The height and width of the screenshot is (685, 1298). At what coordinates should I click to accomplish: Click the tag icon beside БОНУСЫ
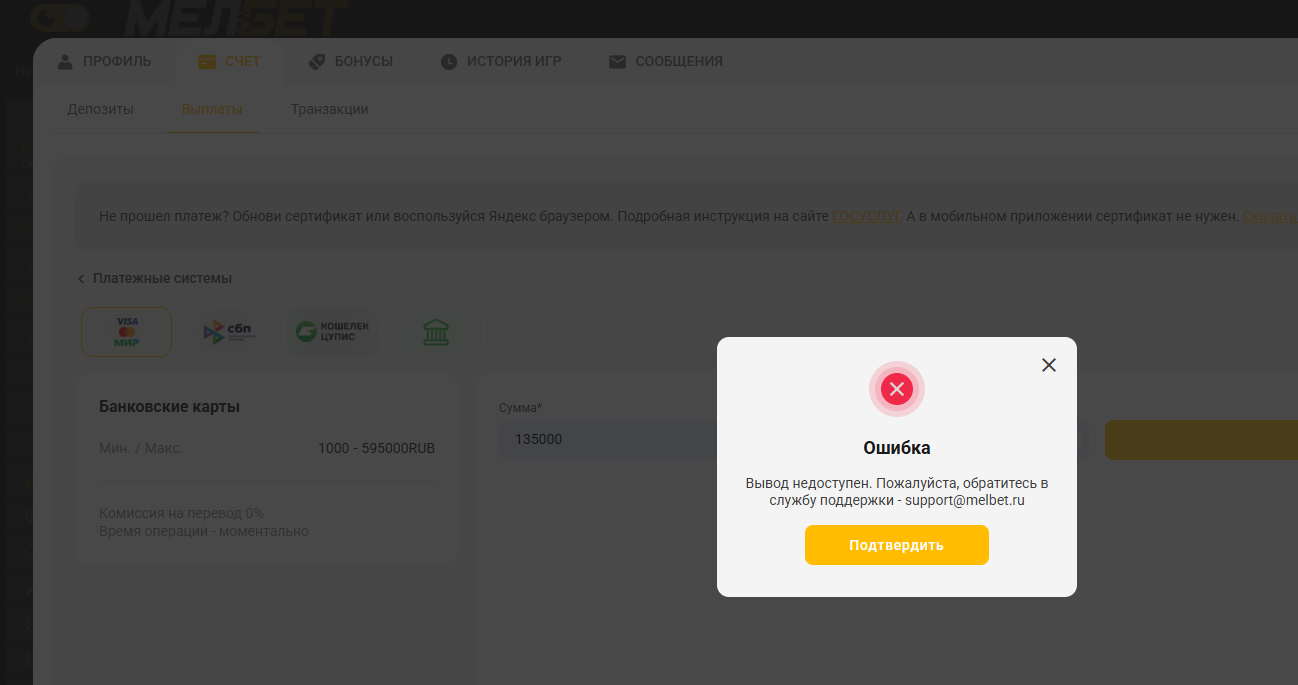pos(317,61)
